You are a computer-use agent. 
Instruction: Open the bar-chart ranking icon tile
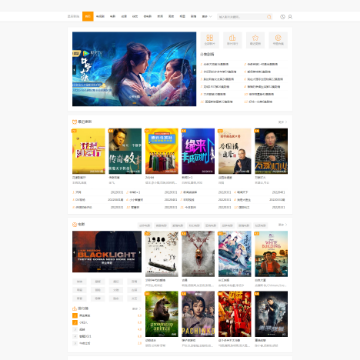pos(232,40)
